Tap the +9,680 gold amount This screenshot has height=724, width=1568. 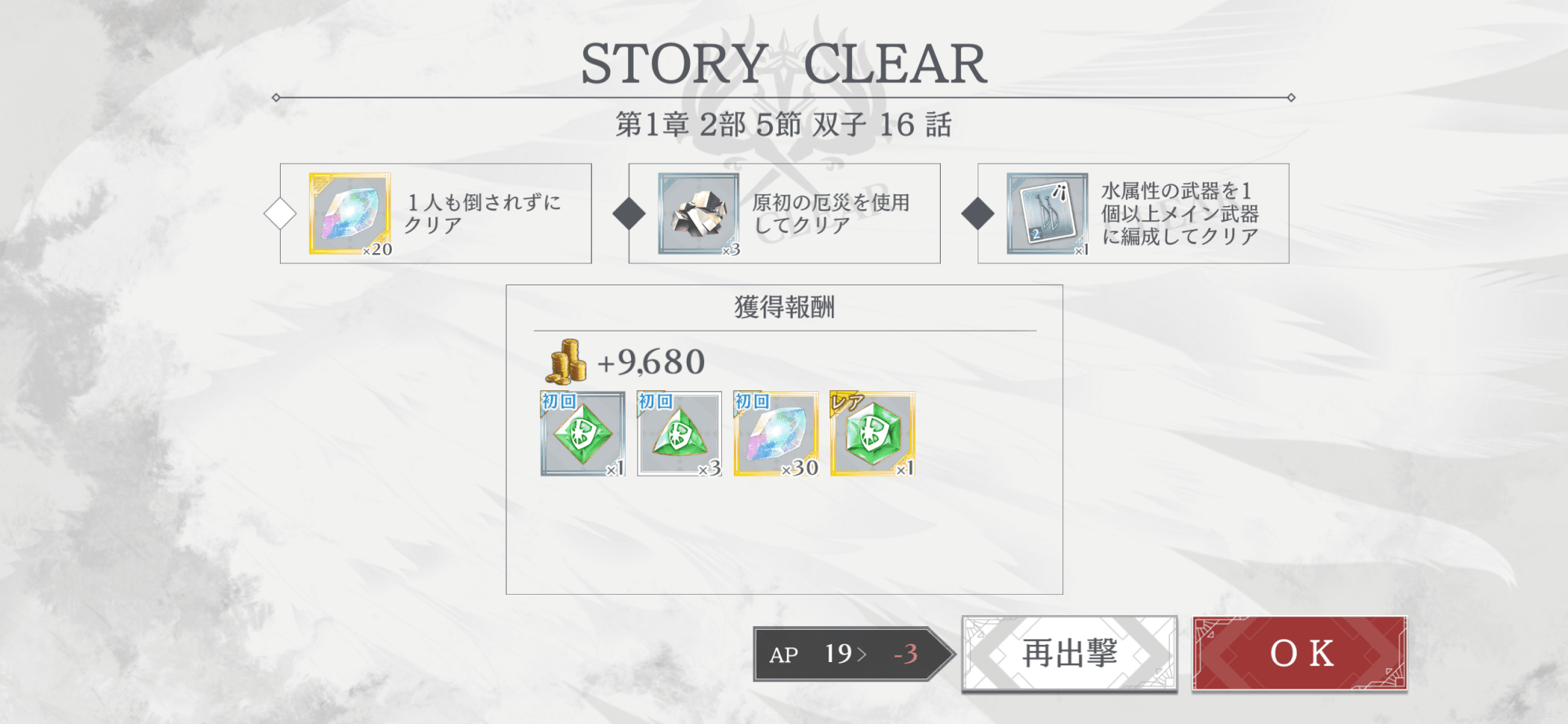pyautogui.click(x=651, y=362)
